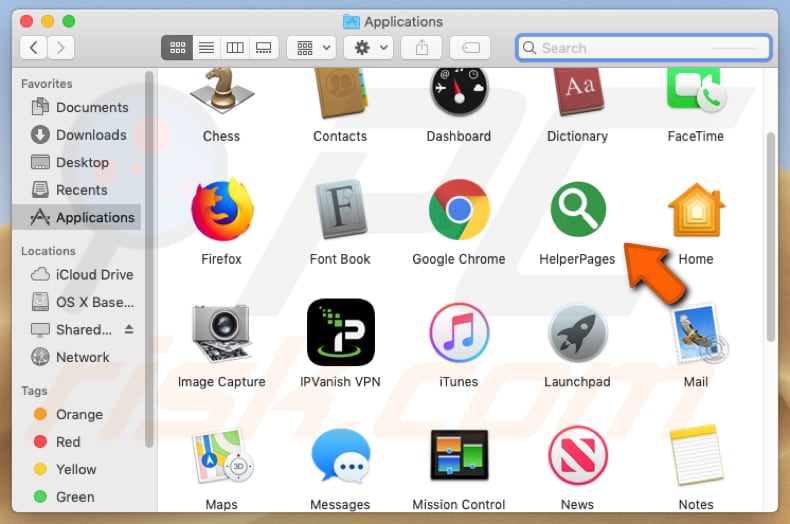Select the Image Capture icon
Screen dimensions: 790x524
[x=221, y=333]
